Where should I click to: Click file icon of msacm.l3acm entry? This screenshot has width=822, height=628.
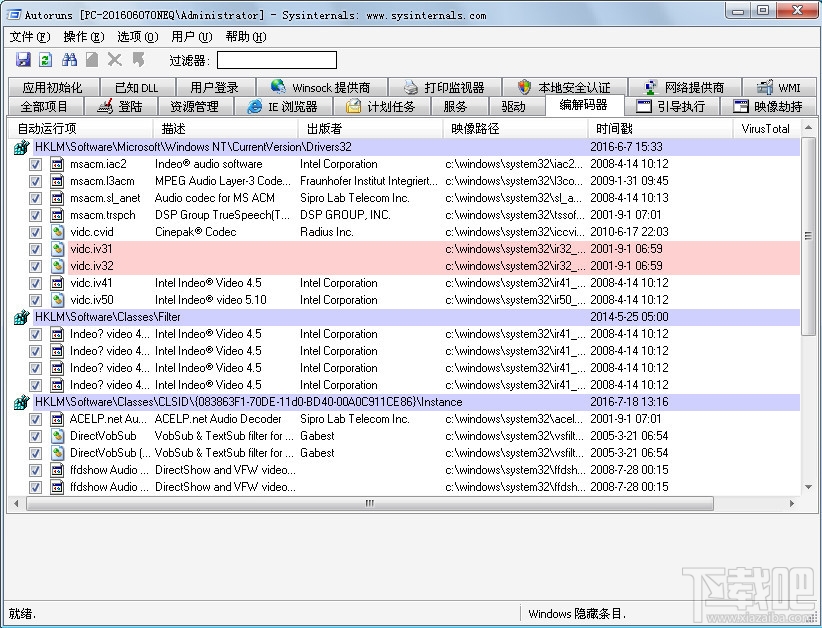click(57, 181)
